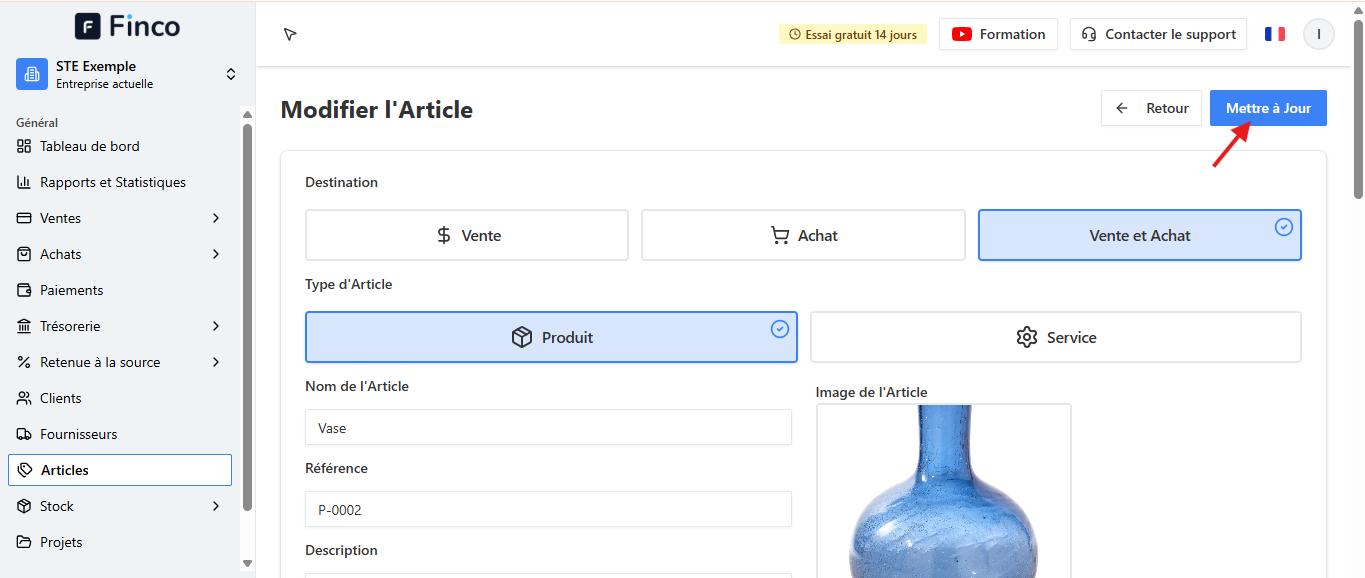Click the STE Exemple company building icon
This screenshot has width=1365, height=578.
tap(32, 74)
